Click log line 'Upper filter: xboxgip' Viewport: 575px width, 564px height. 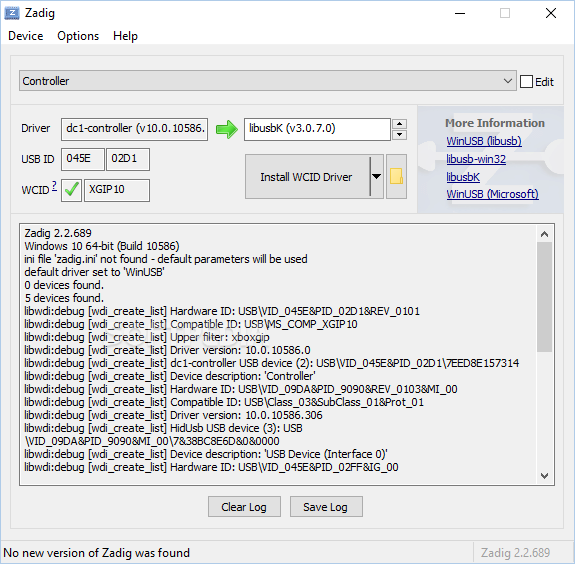(x=147, y=337)
